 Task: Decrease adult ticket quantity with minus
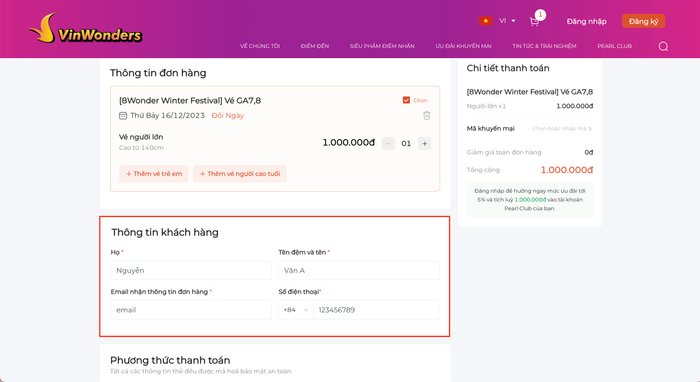388,144
